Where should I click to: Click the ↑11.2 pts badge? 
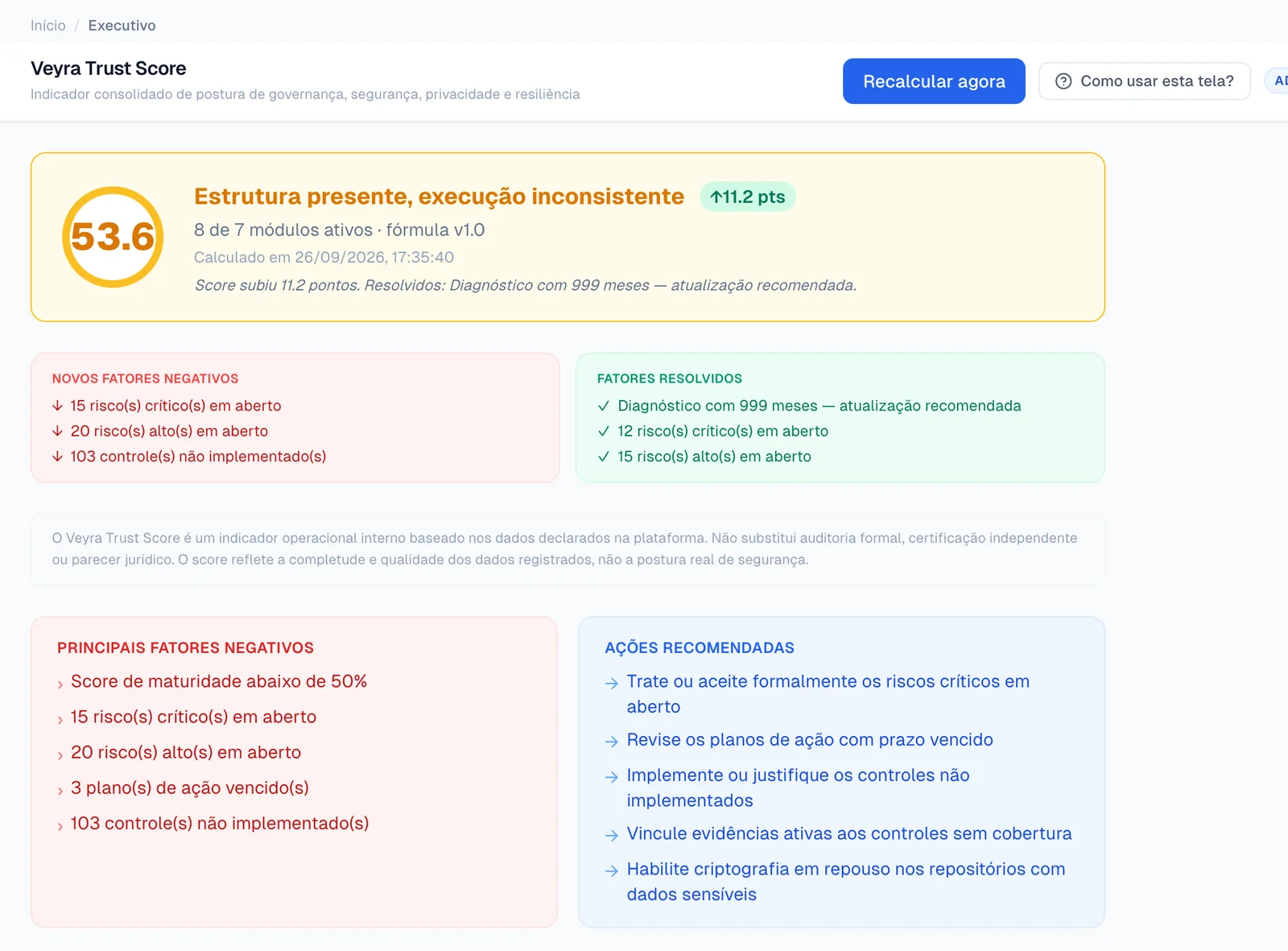click(x=748, y=196)
